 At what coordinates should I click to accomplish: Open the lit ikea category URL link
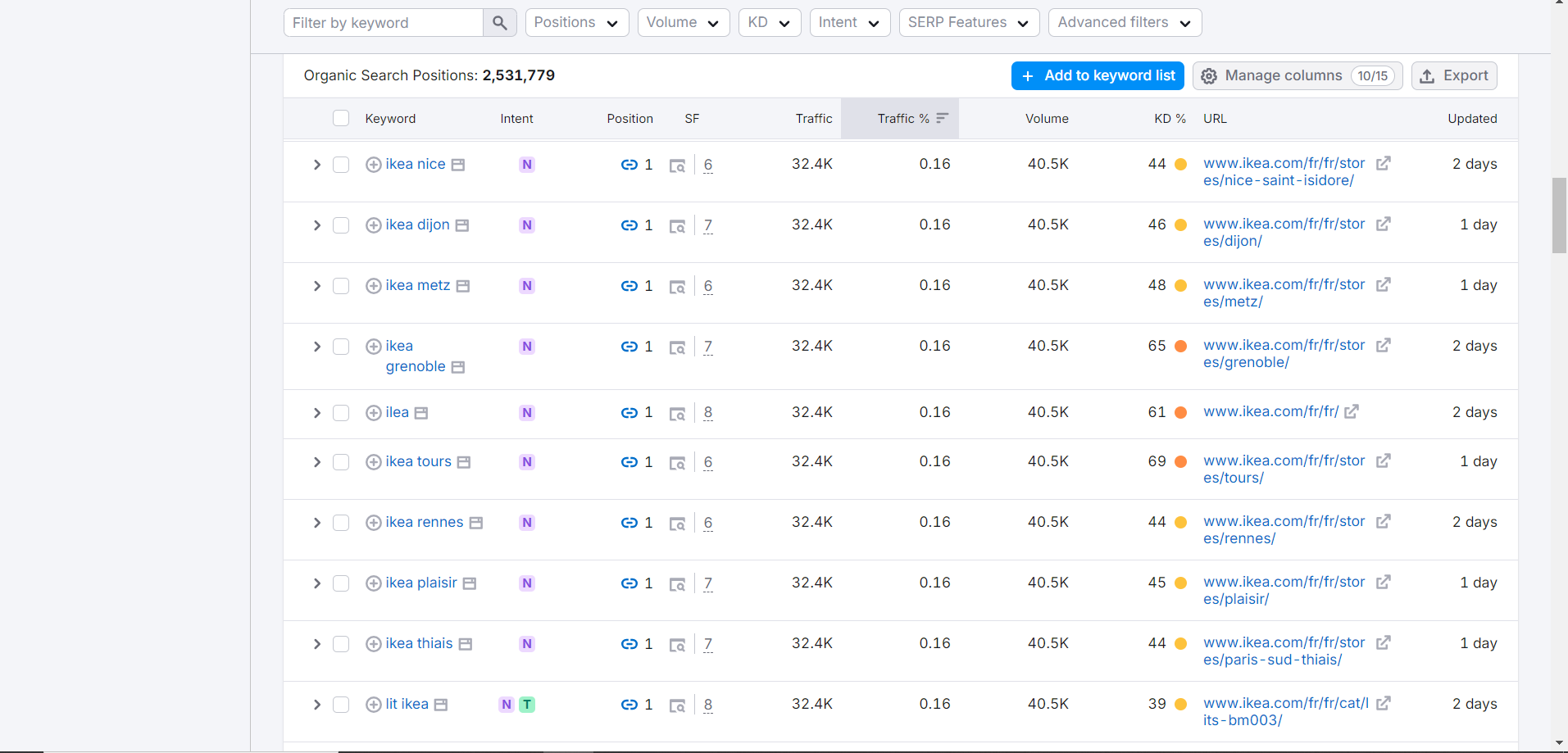[x=1285, y=712]
